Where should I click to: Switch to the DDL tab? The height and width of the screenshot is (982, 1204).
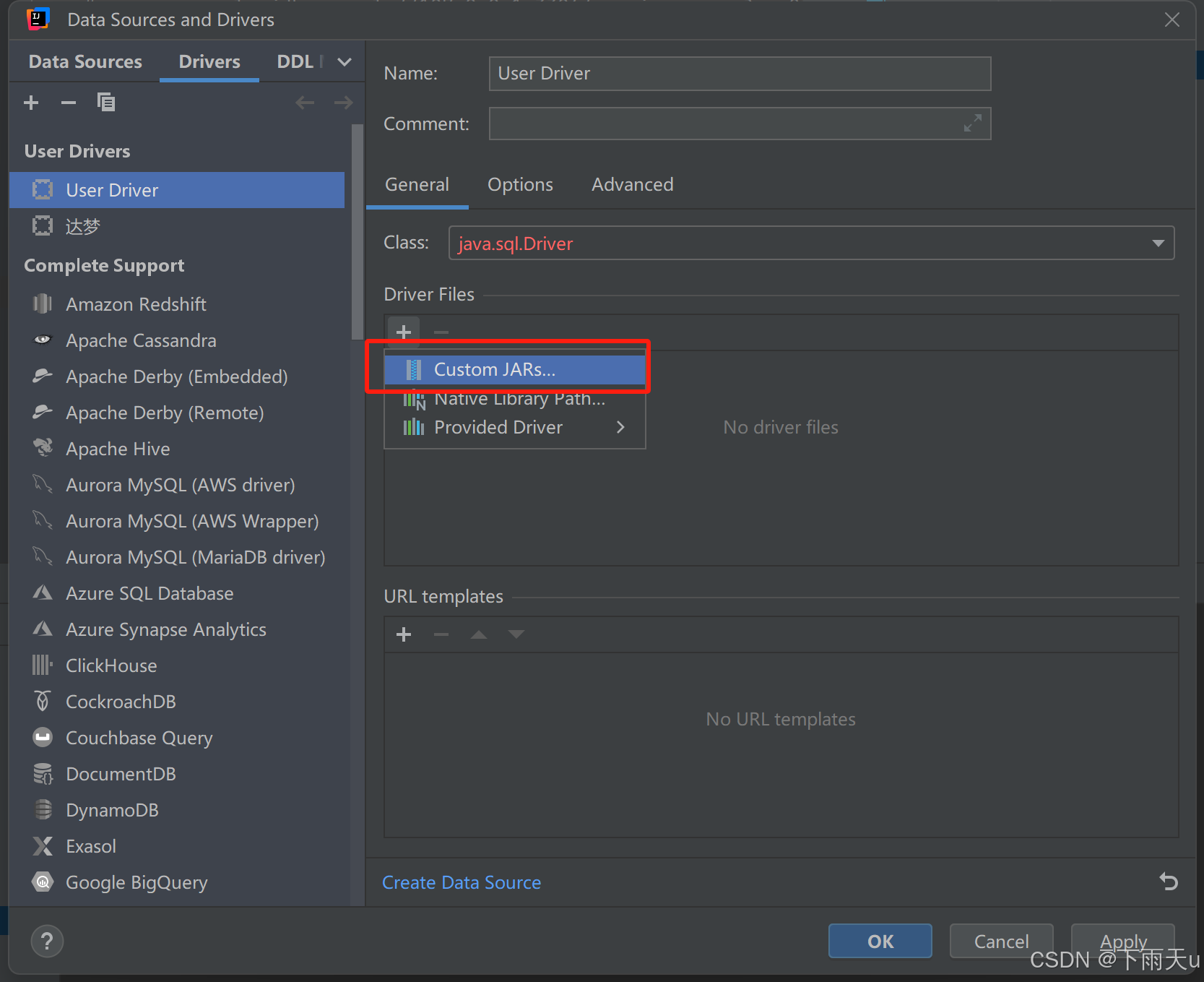point(295,62)
